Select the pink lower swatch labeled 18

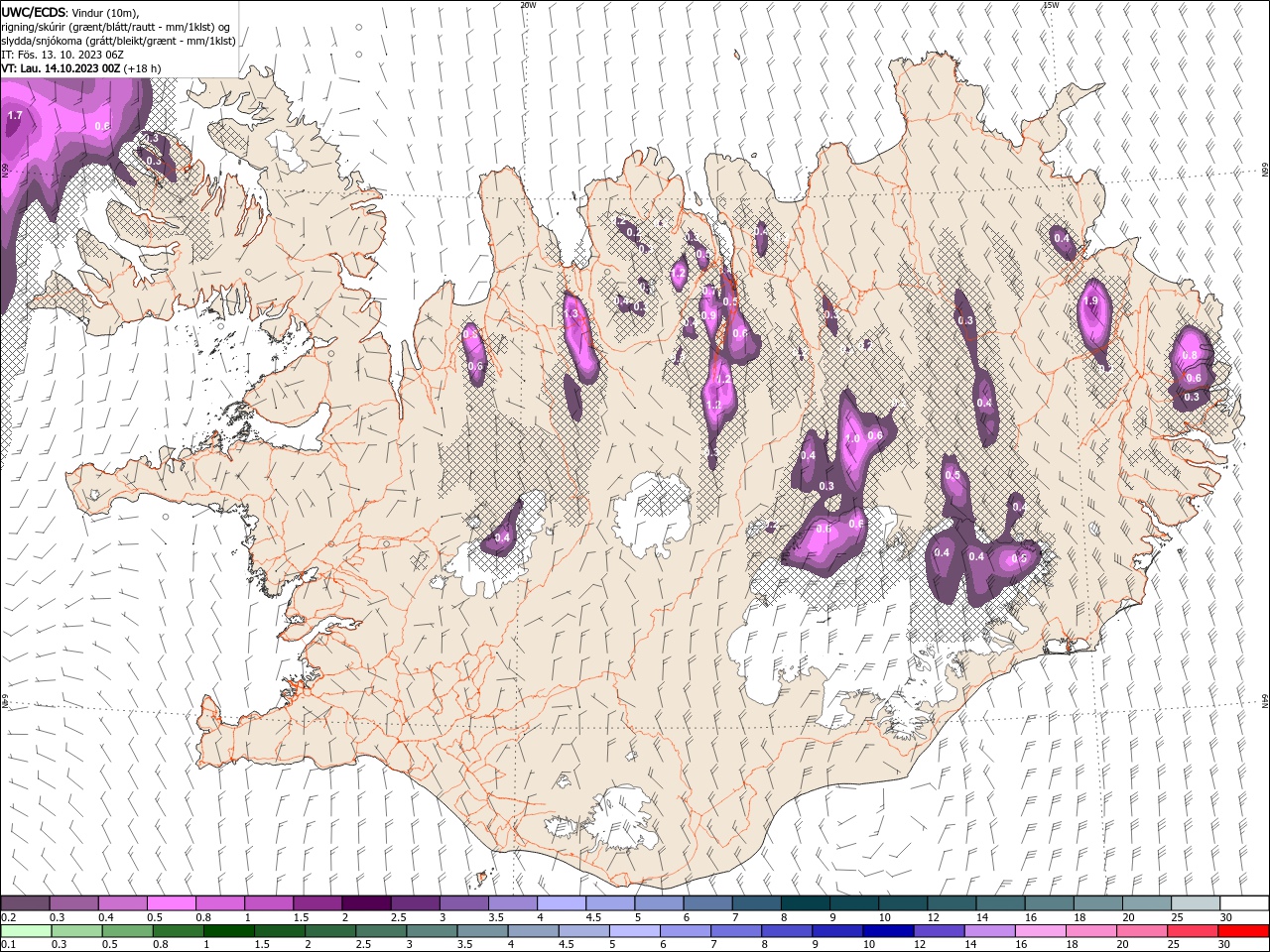pyautogui.click(x=1090, y=931)
